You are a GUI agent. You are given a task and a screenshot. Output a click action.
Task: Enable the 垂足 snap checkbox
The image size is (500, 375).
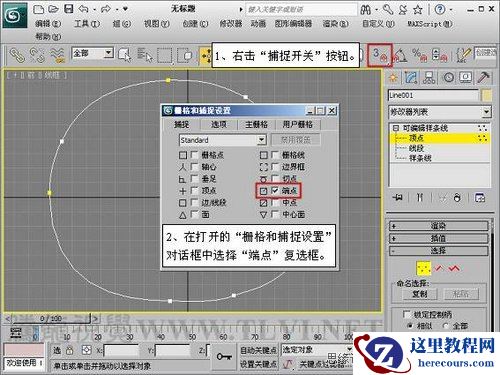194,179
